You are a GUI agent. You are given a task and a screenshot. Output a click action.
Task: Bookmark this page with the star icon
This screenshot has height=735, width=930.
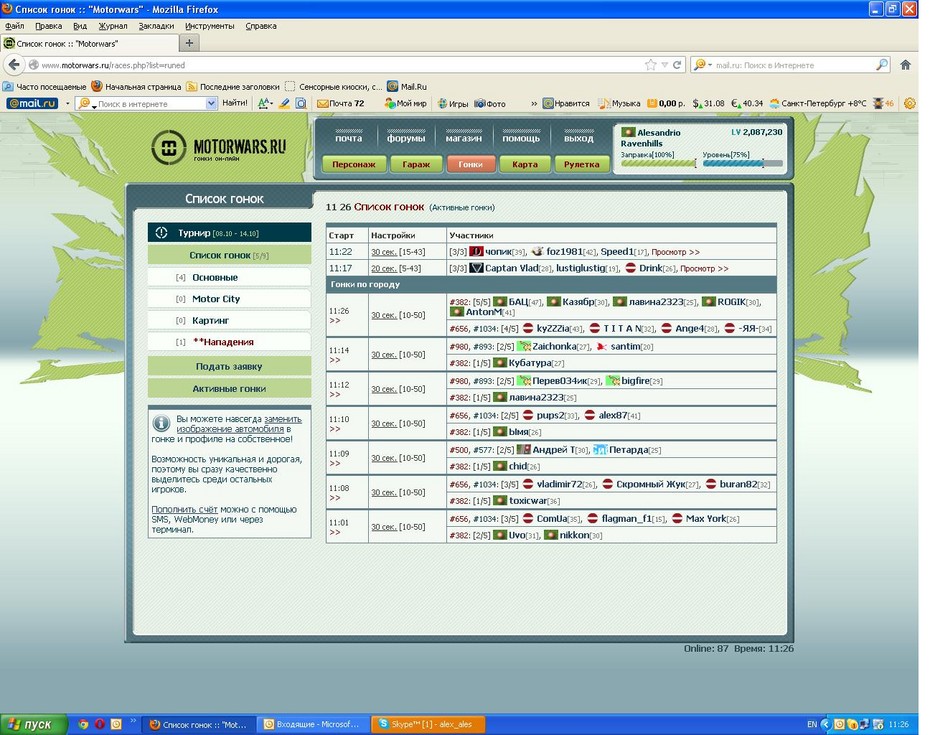point(651,65)
